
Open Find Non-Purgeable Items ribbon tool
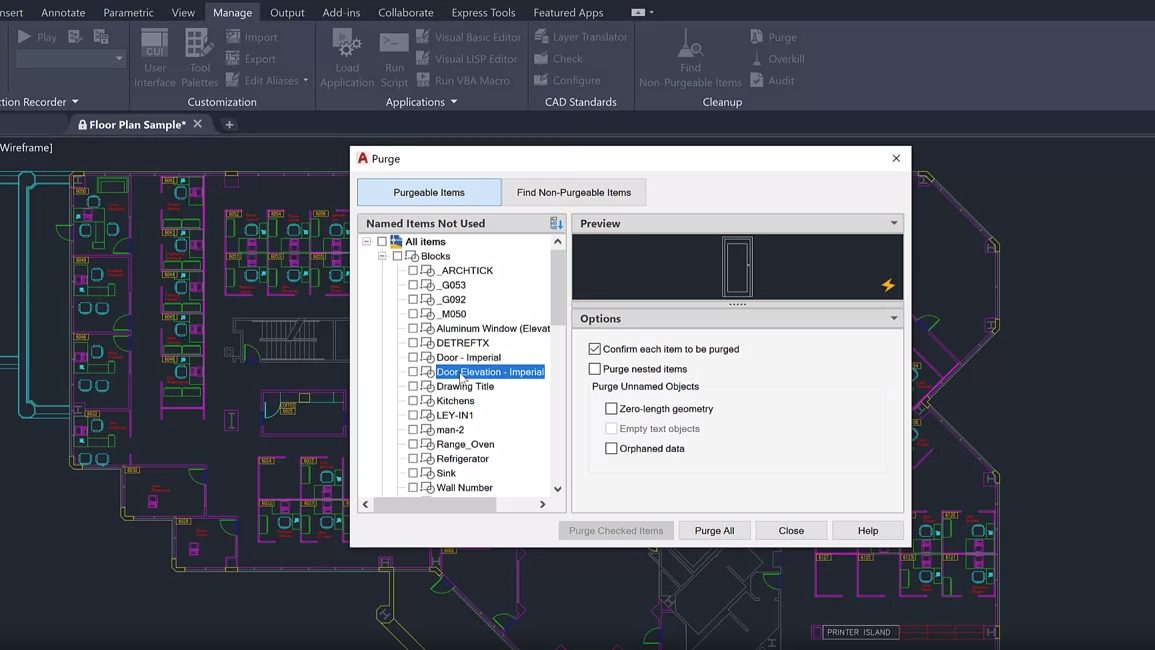(x=690, y=45)
